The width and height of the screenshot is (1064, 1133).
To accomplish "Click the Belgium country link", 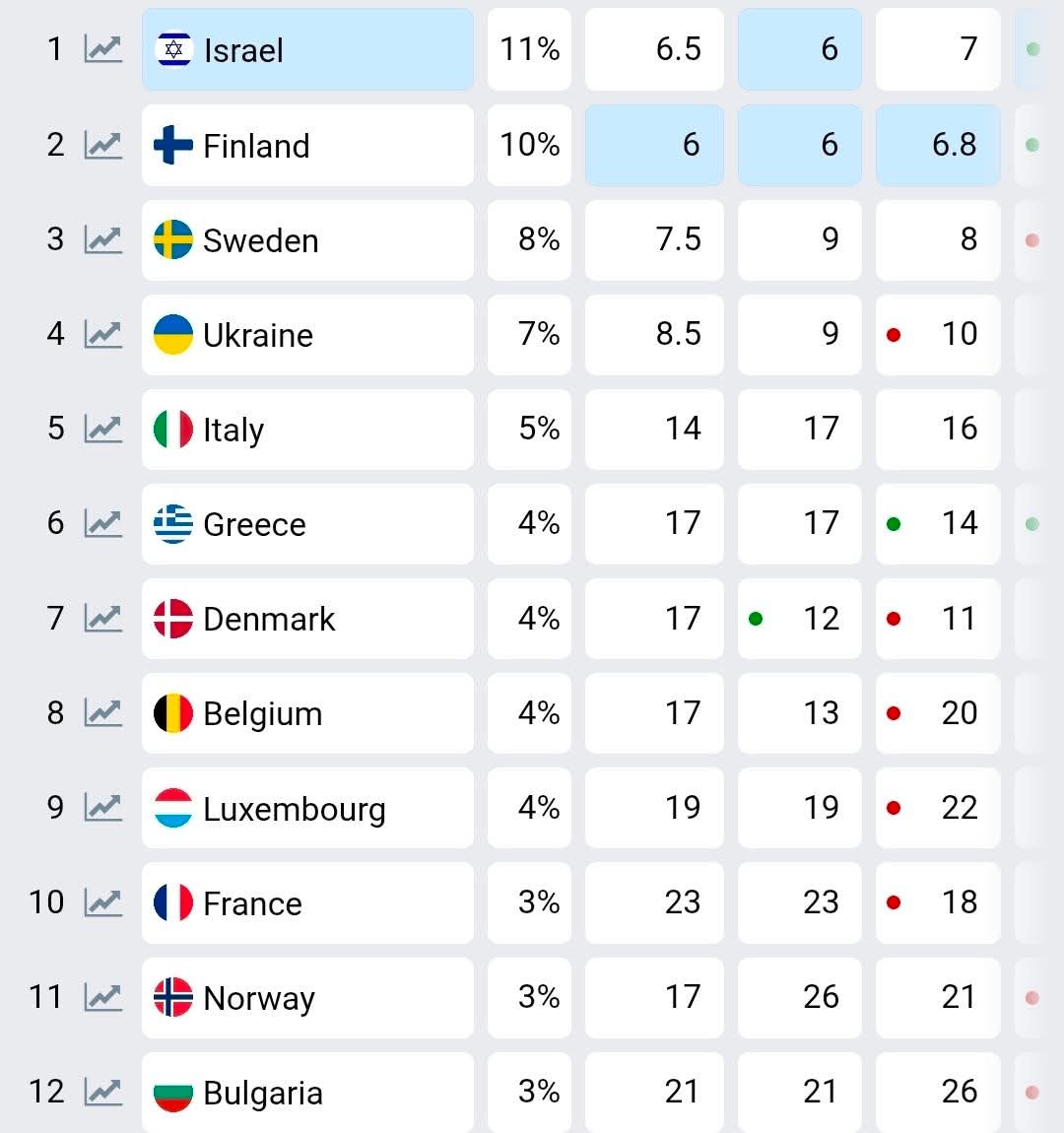I will tap(262, 714).
